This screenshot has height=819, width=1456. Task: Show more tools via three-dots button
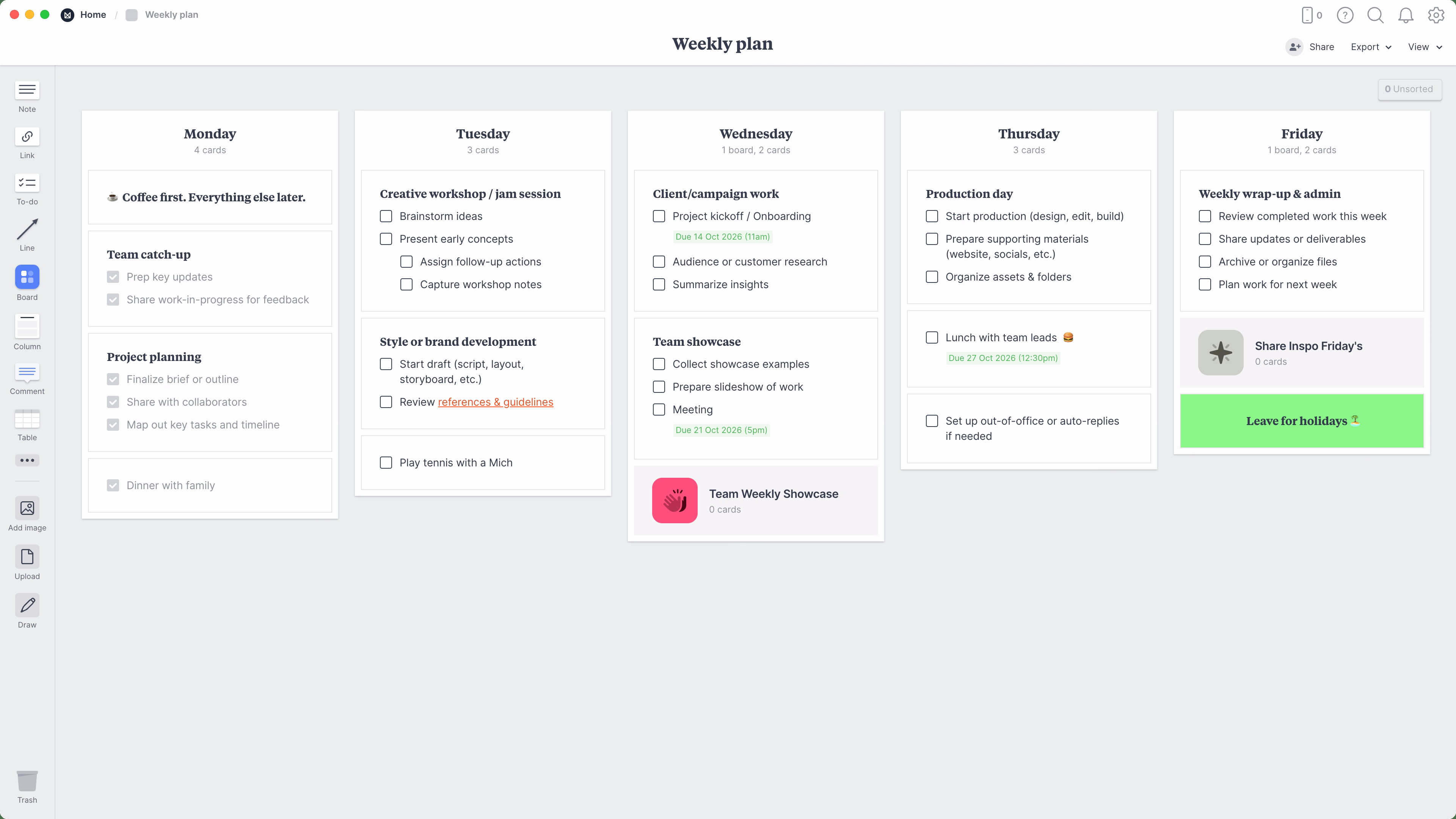click(27, 460)
